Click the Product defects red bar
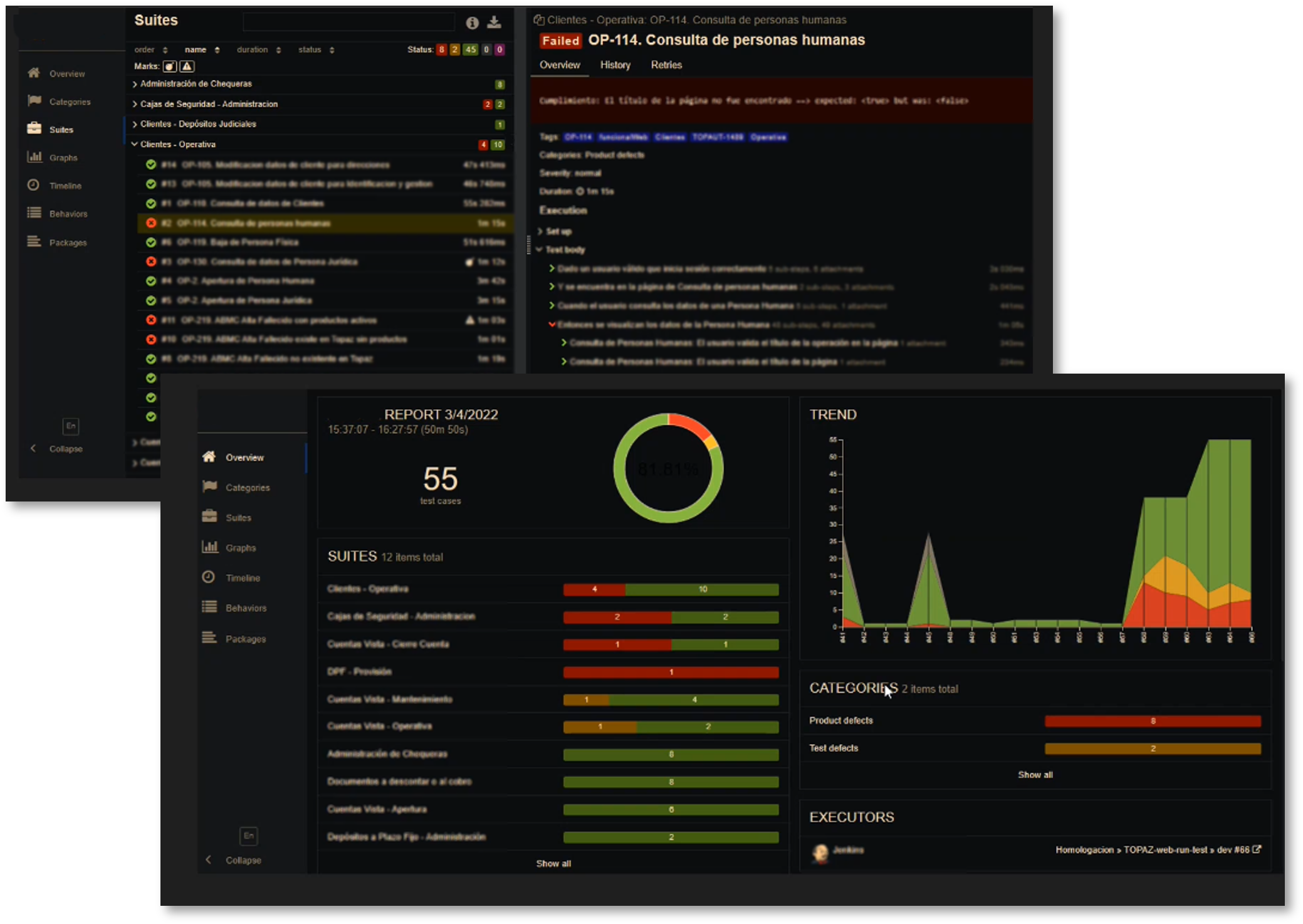Viewport: 1303px width, 924px height. pos(1152,721)
